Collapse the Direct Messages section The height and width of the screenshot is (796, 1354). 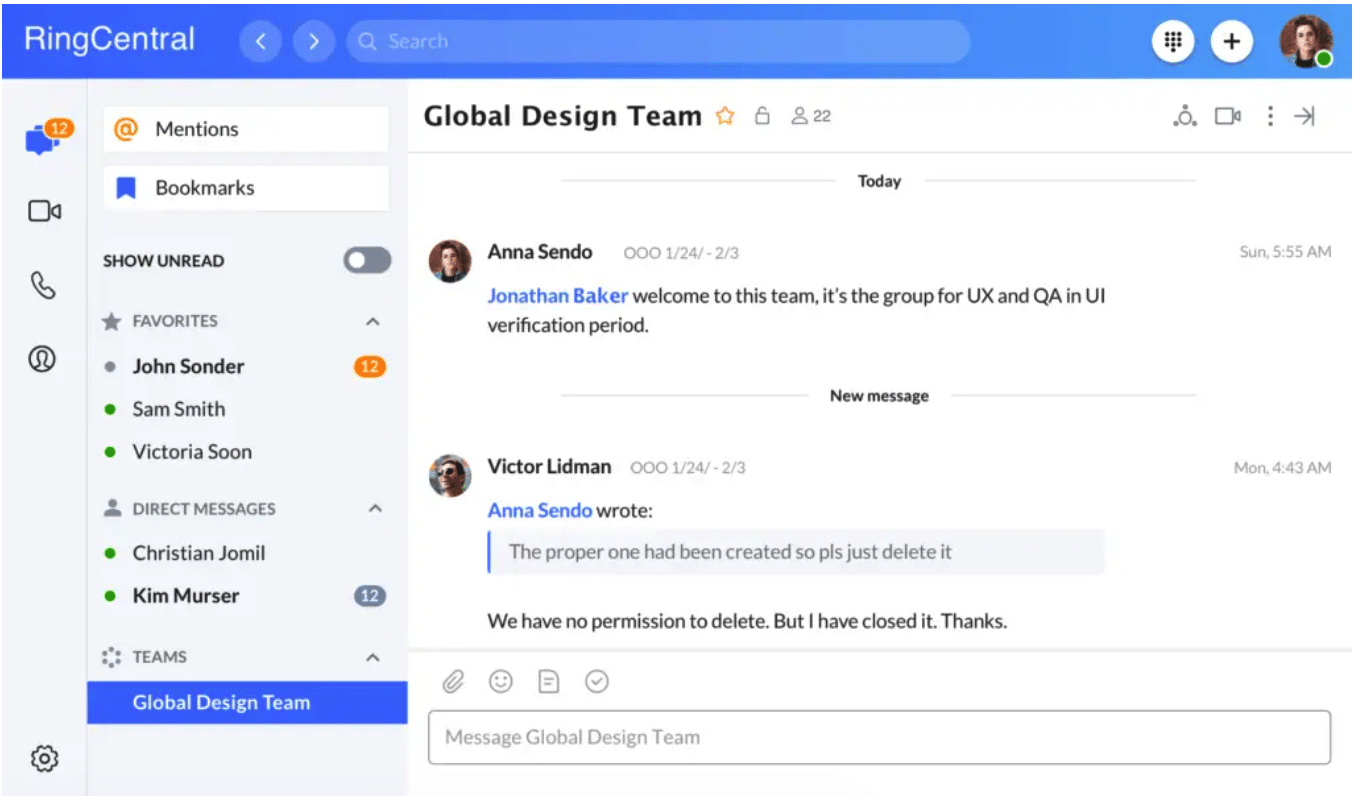pyautogui.click(x=375, y=509)
